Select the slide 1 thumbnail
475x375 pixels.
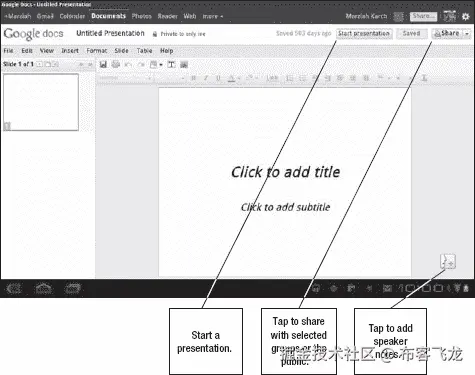click(41, 102)
